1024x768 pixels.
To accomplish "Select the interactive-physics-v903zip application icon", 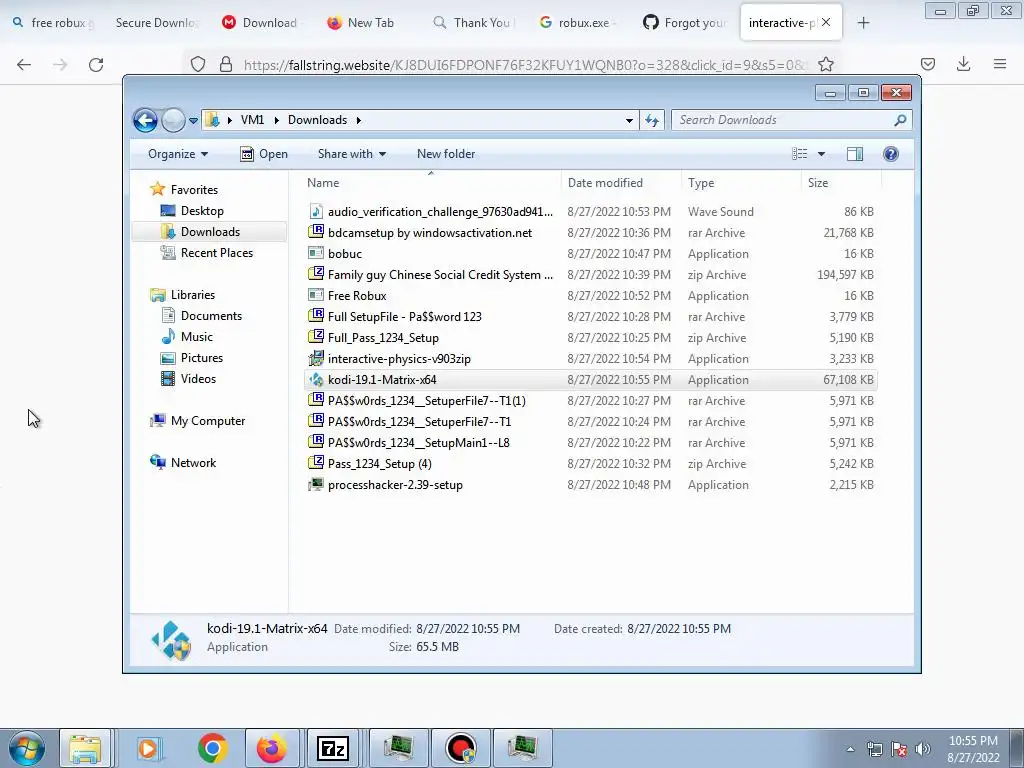I will click(x=316, y=358).
